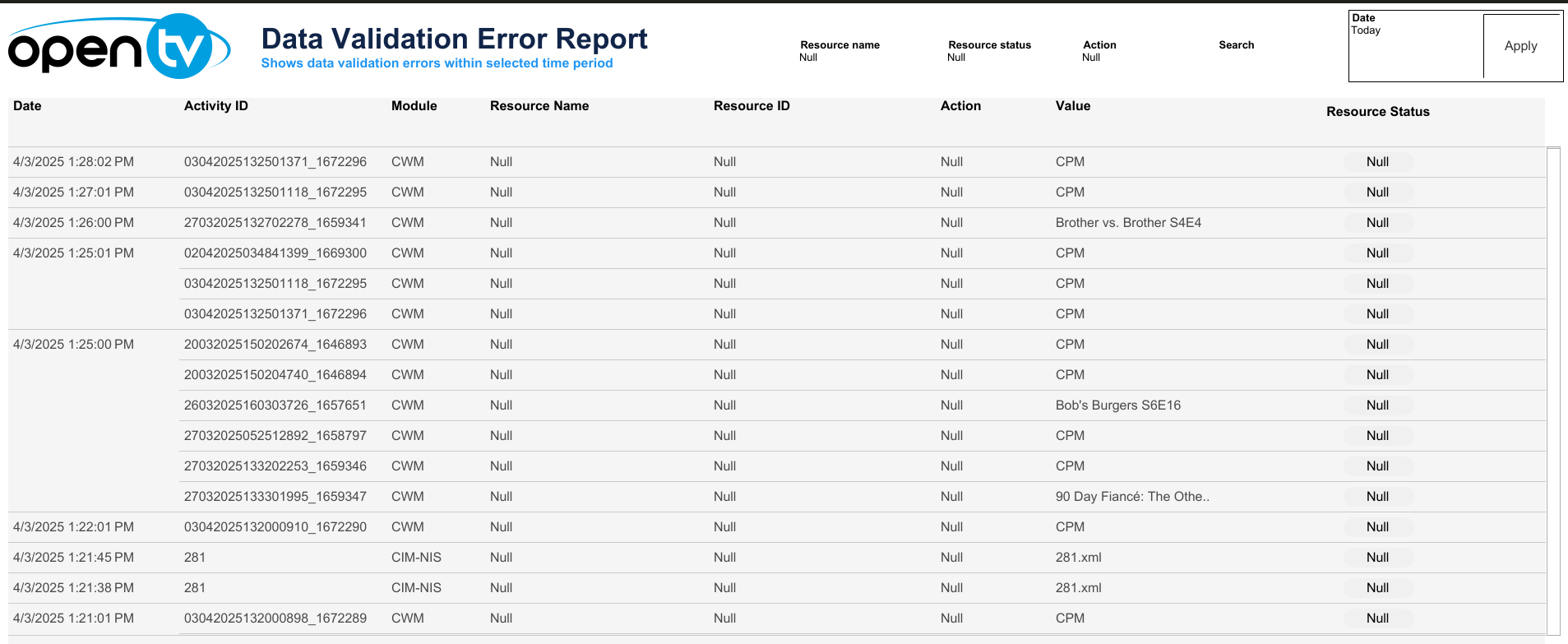1568x644 pixels.
Task: Open the Resource name filter dropdown
Action: click(x=840, y=57)
